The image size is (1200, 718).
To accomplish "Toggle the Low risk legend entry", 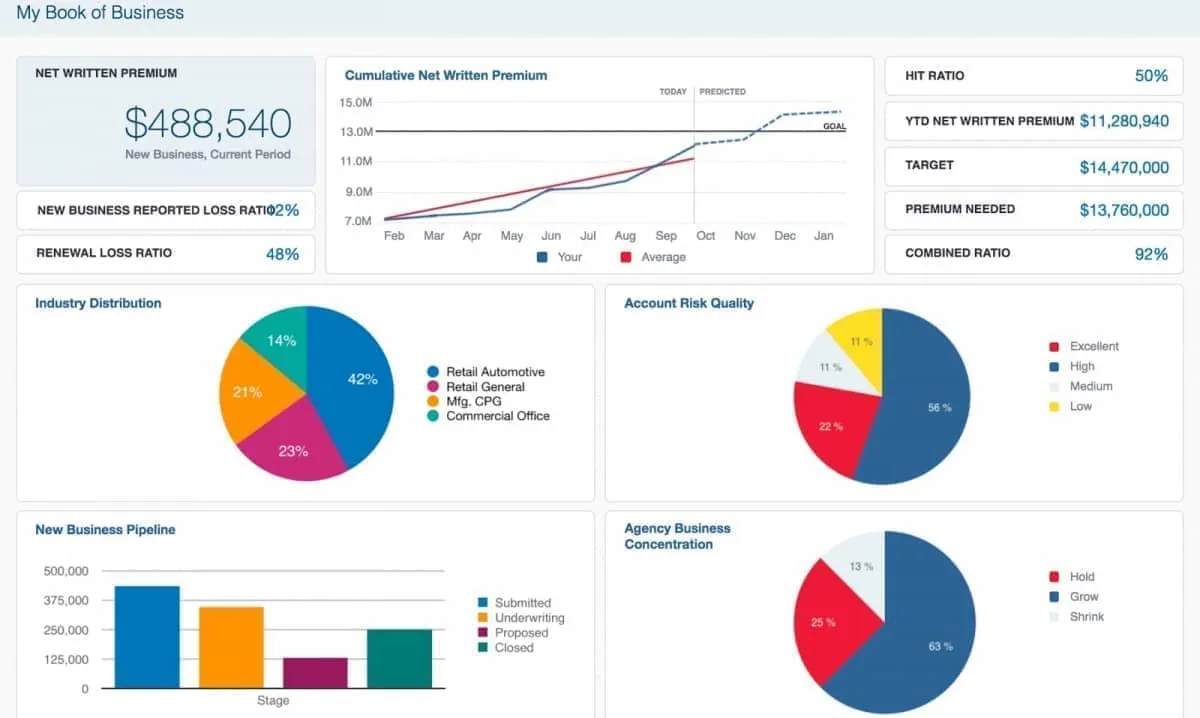I will (x=1052, y=406).
